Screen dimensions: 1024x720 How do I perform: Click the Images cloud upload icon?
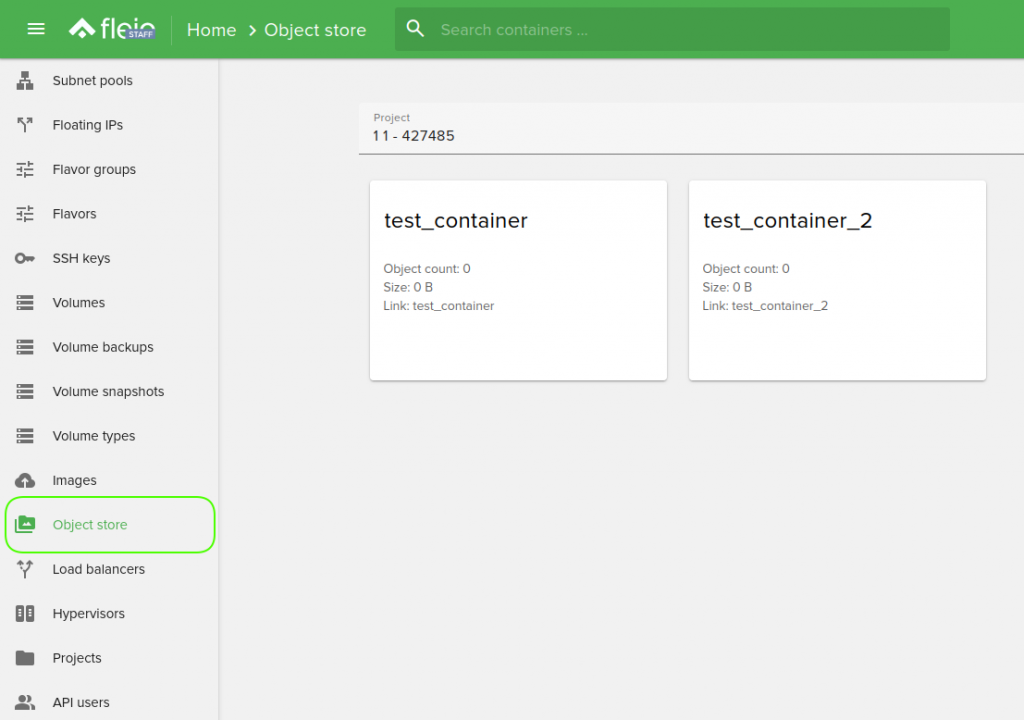(25, 480)
